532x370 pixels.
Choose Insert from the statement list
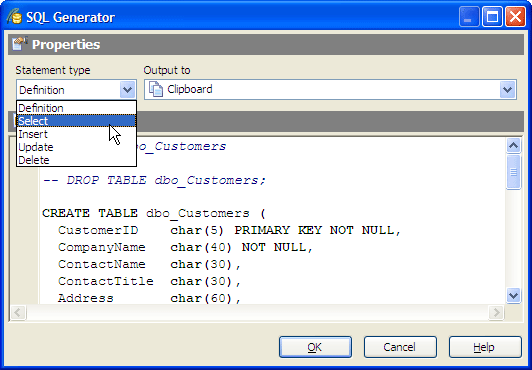pyautogui.click(x=76, y=134)
